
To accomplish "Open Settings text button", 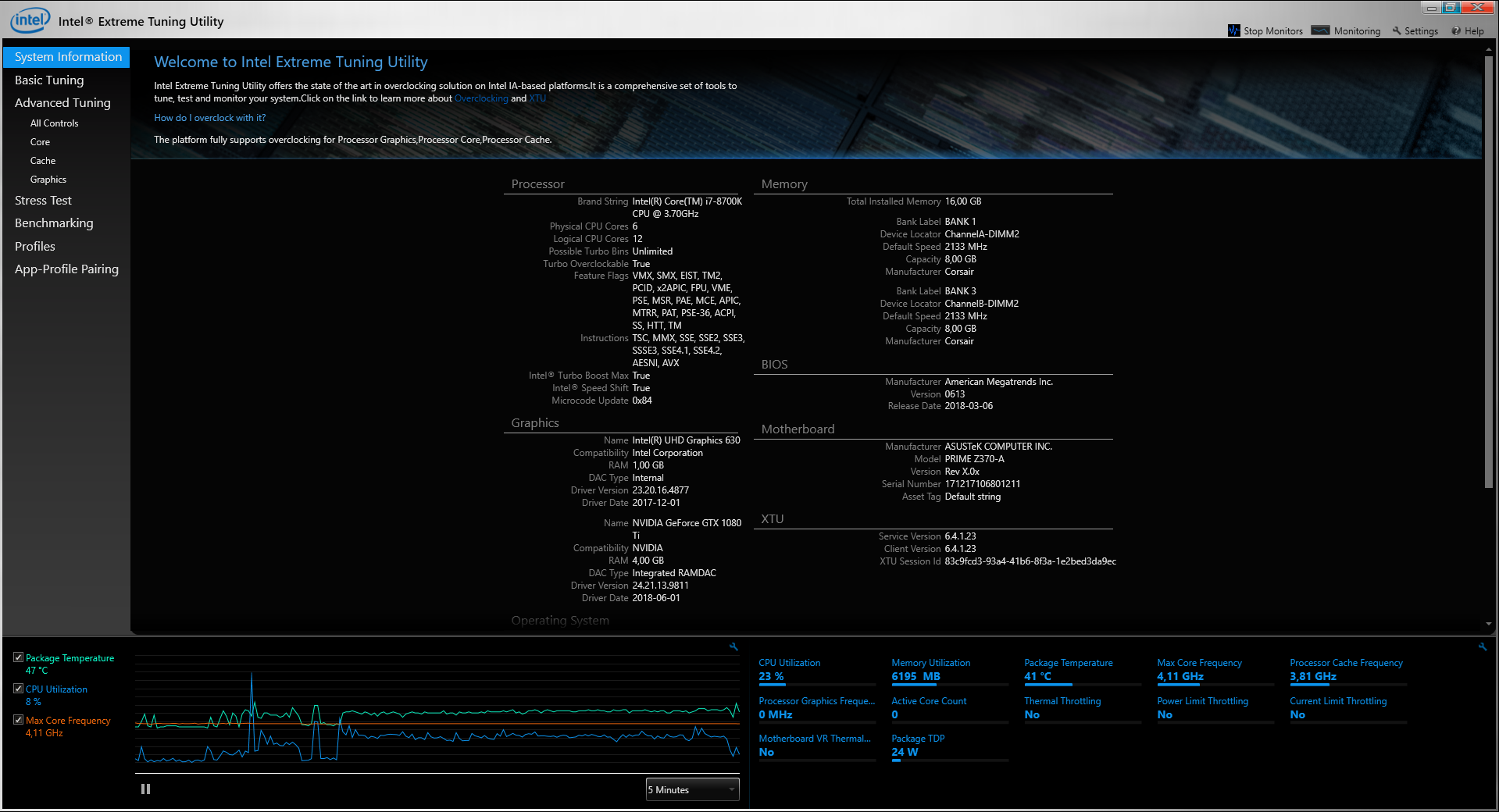I will click(1421, 31).
